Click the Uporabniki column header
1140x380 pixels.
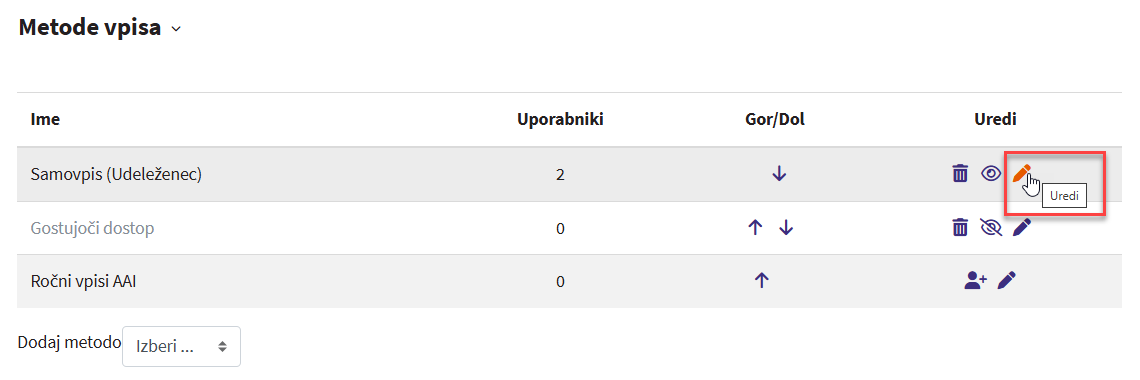pyautogui.click(x=560, y=120)
